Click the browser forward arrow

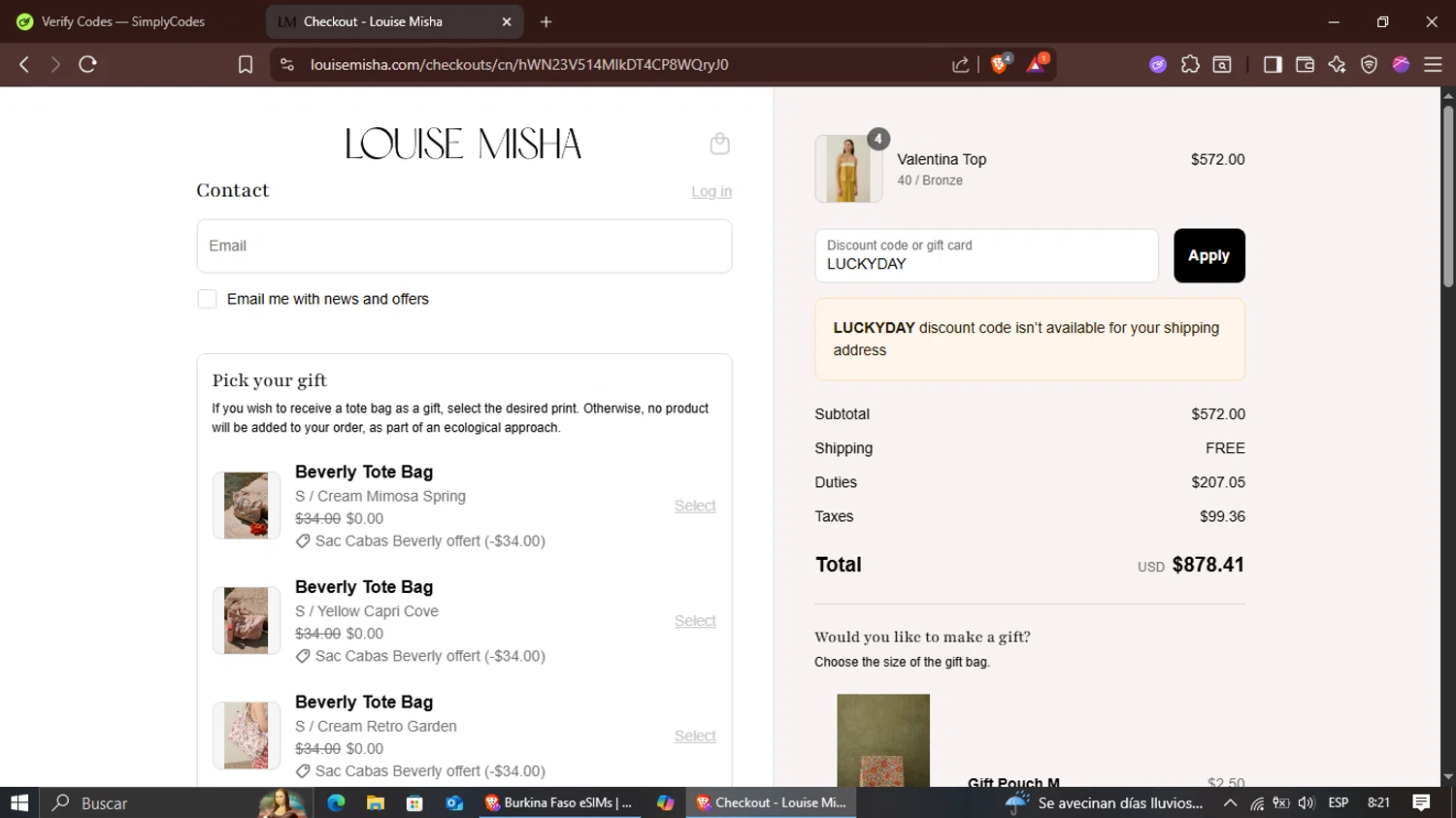pos(55,64)
